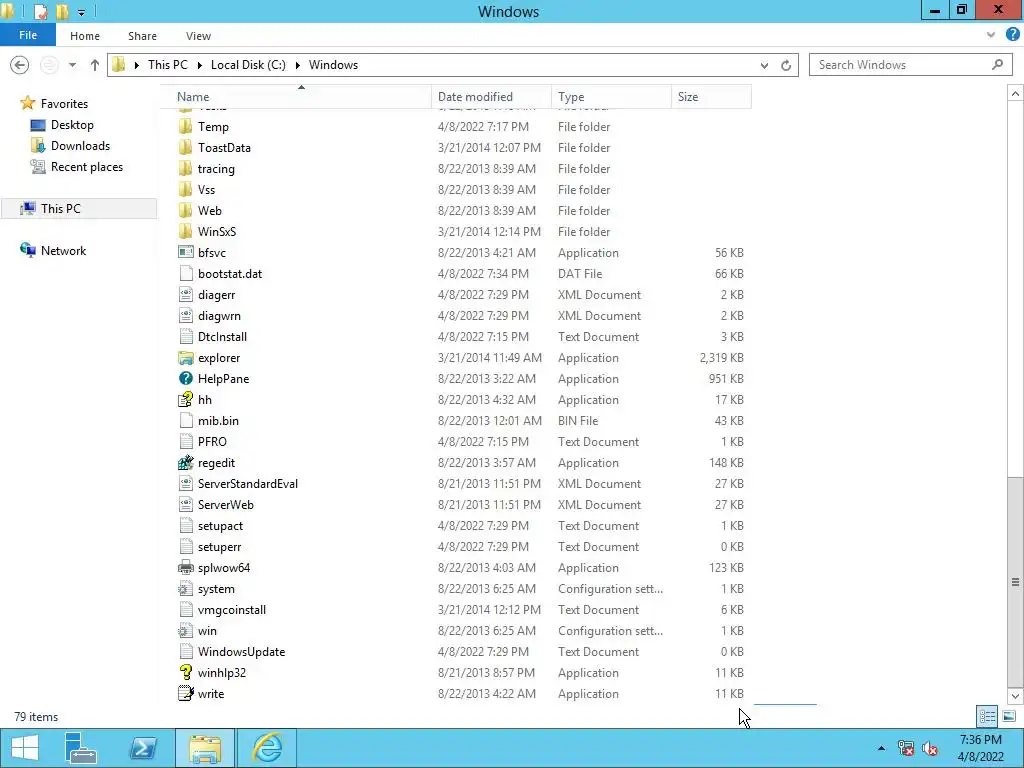Image resolution: width=1024 pixels, height=768 pixels.
Task: Select the HelpPane question mark icon
Action: [185, 379]
